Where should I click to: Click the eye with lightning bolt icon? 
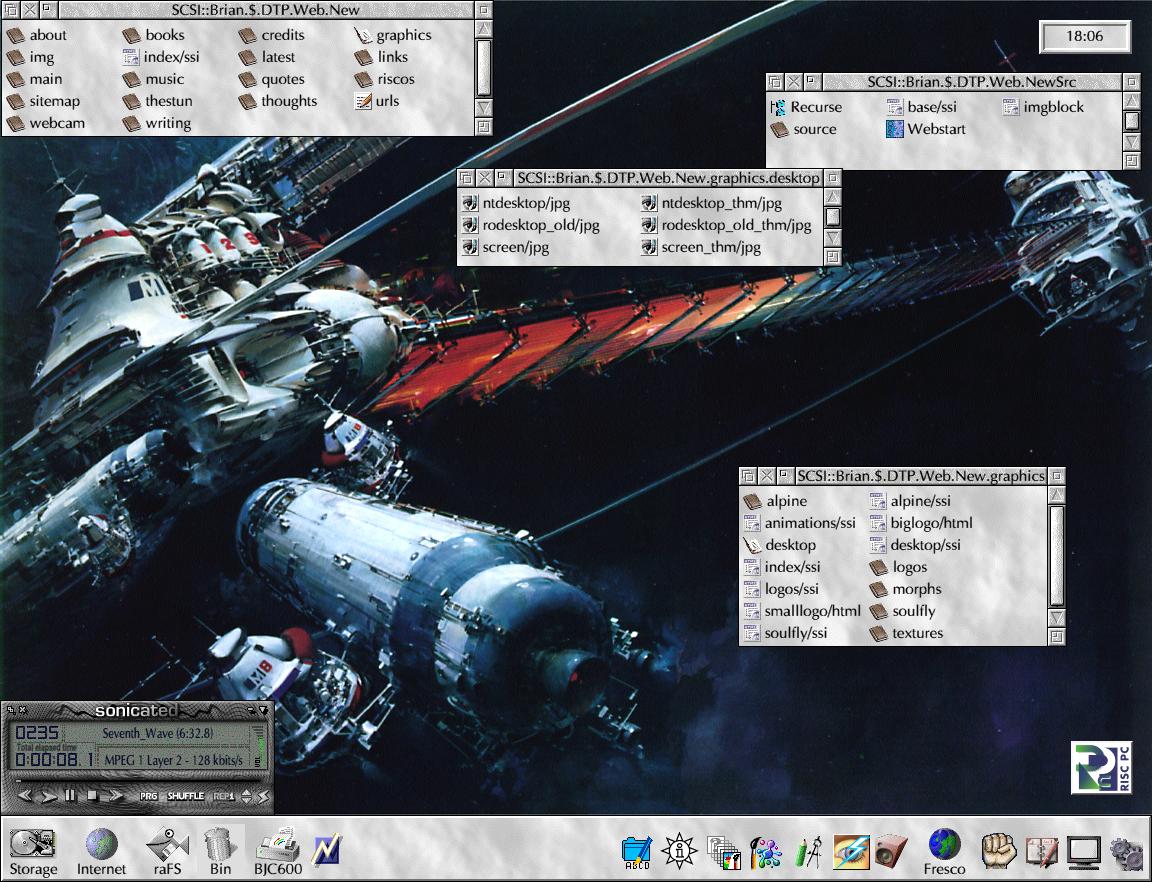click(851, 853)
